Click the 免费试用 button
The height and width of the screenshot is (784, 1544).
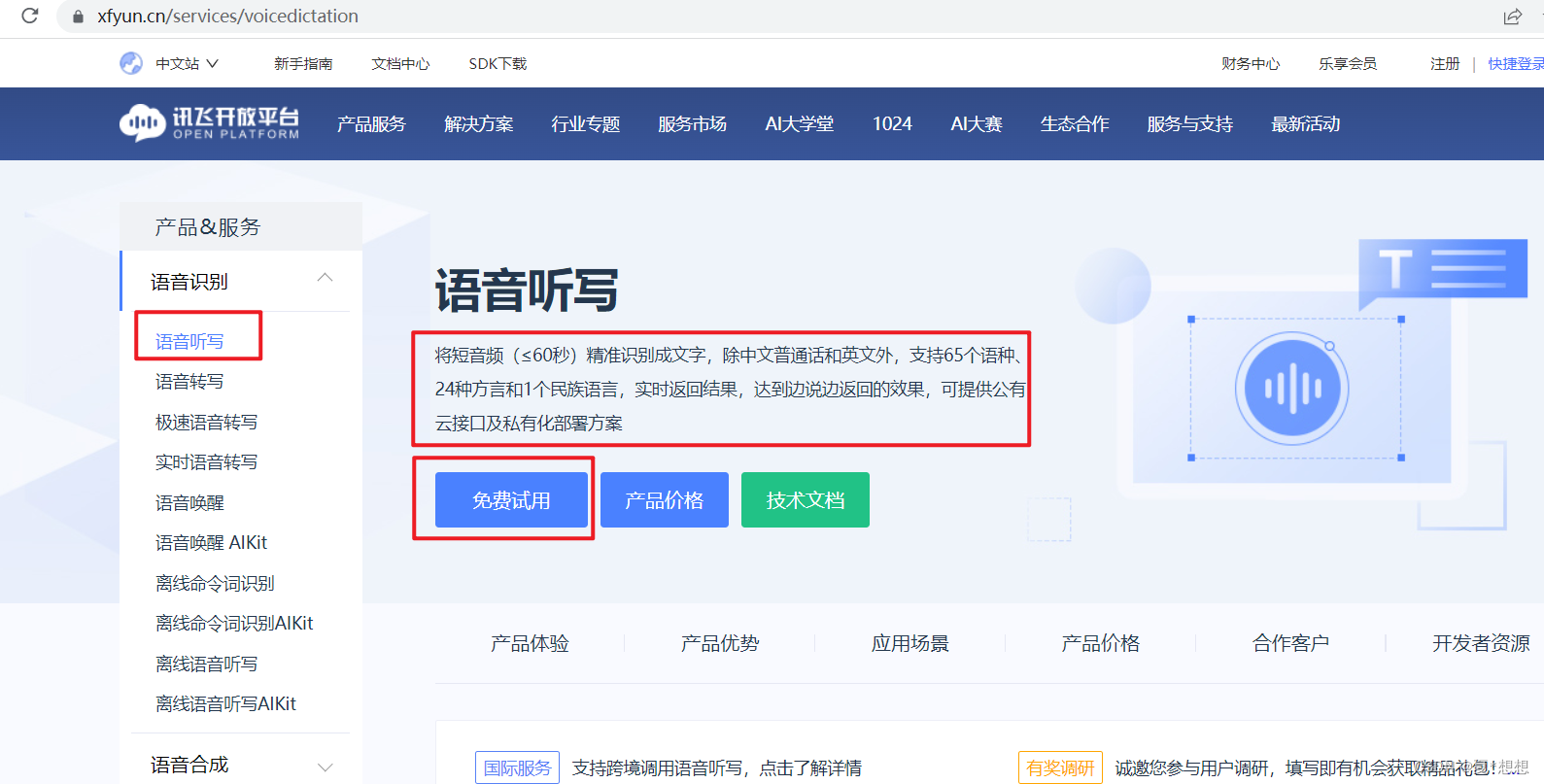click(x=511, y=500)
